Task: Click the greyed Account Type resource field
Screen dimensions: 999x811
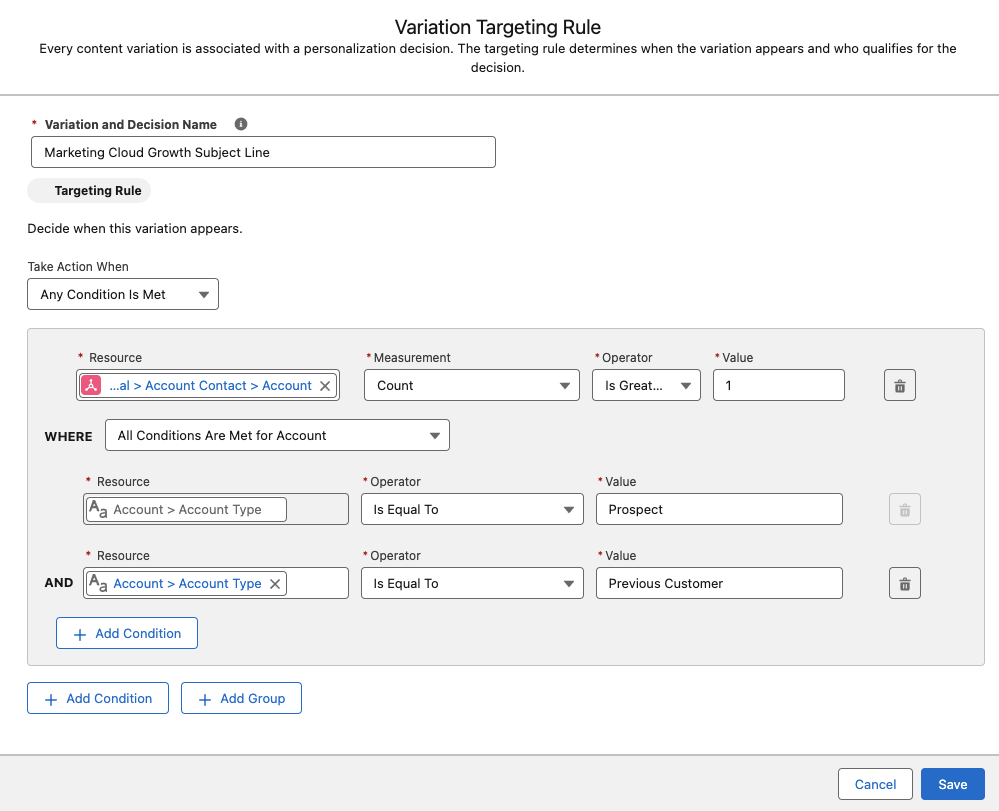Action: tap(216, 510)
